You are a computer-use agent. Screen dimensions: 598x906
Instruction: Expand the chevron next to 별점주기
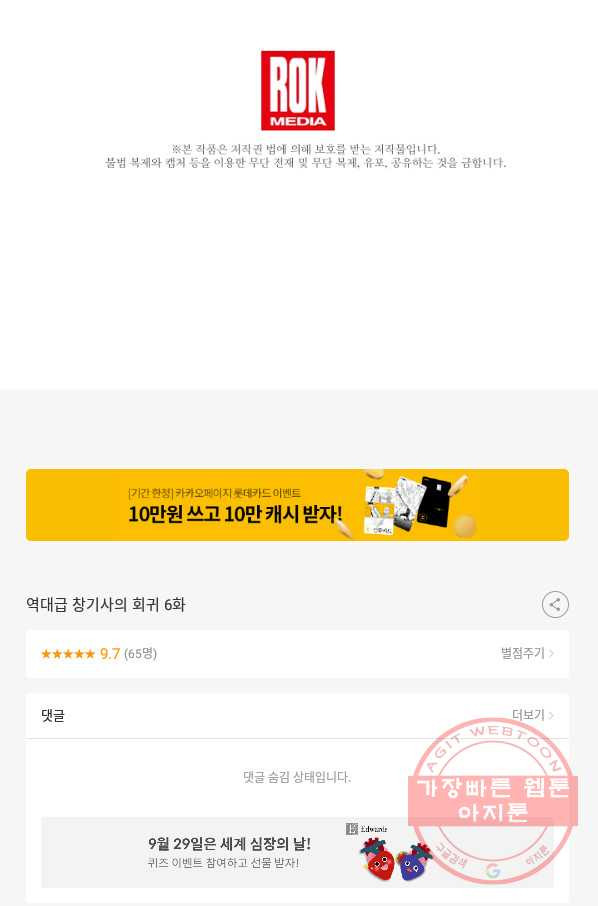point(552,653)
